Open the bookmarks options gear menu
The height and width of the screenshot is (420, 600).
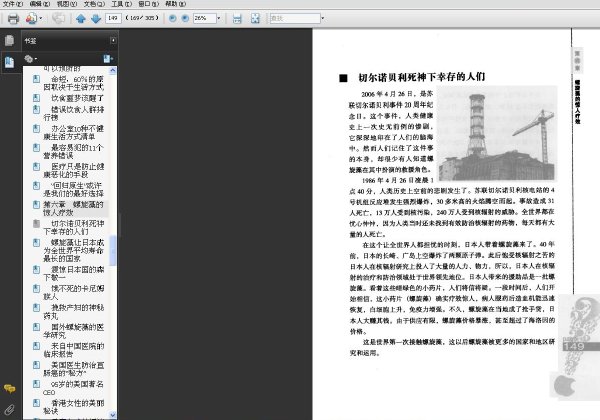[x=30, y=59]
